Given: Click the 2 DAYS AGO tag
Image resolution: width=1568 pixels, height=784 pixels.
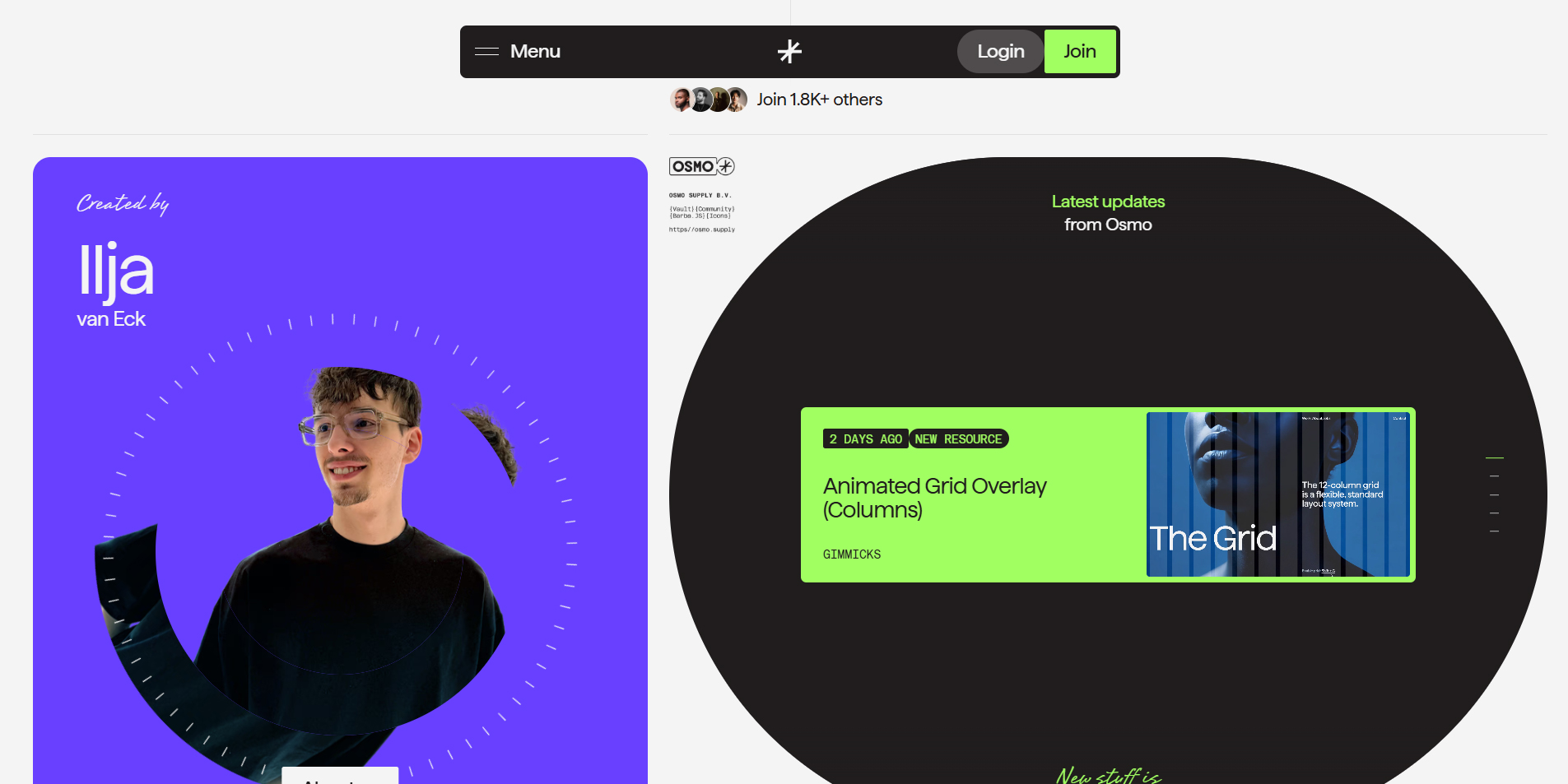Looking at the screenshot, I should tap(866, 439).
